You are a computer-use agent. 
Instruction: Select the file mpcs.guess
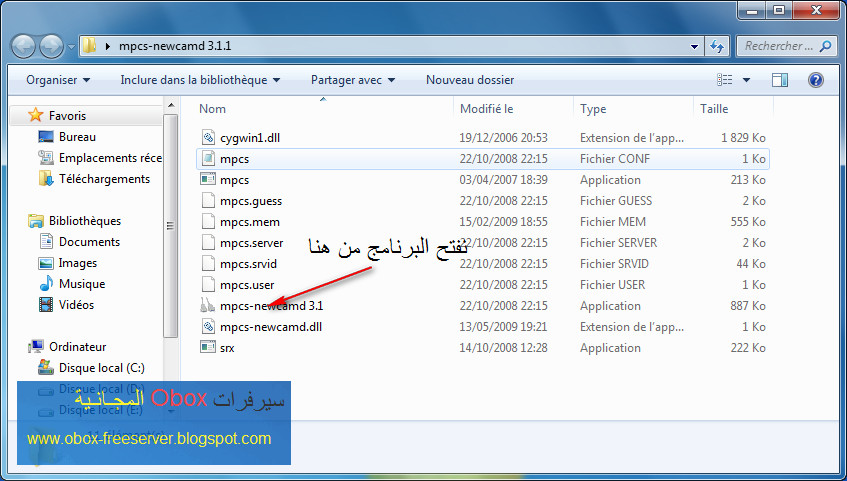[x=251, y=201]
